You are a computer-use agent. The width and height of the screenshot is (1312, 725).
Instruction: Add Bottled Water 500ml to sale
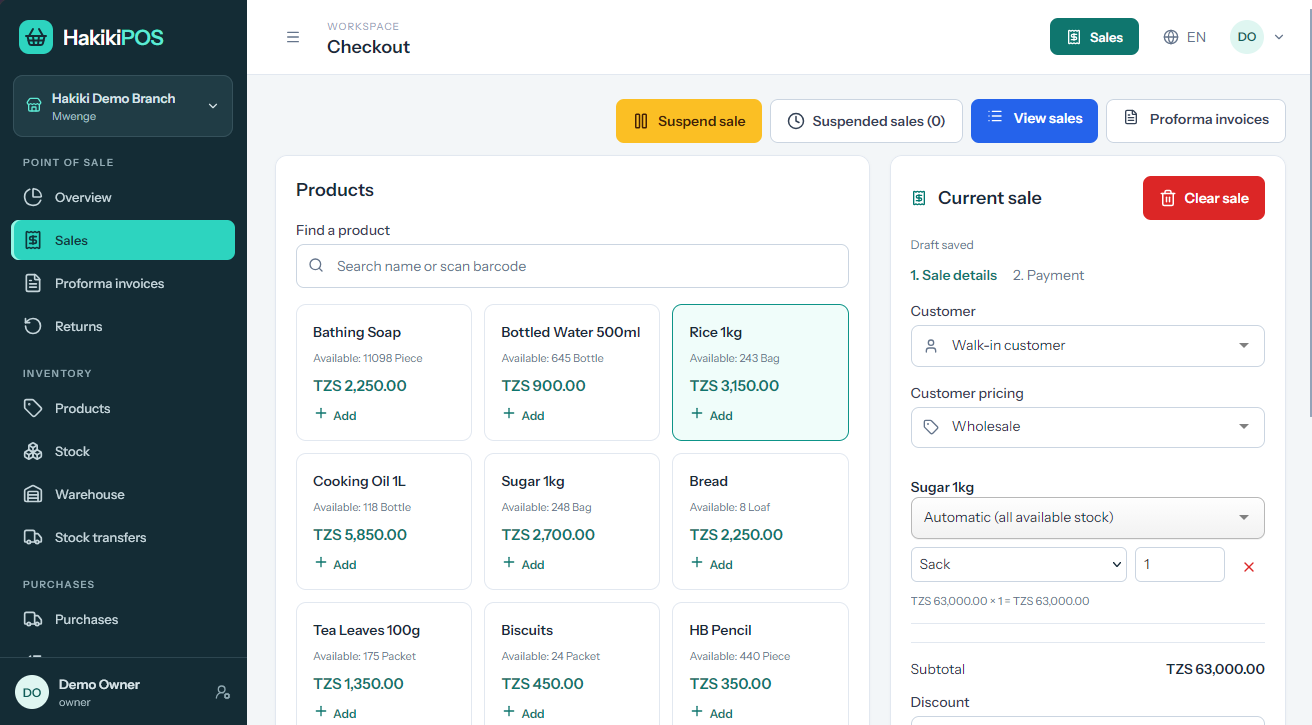click(x=524, y=415)
